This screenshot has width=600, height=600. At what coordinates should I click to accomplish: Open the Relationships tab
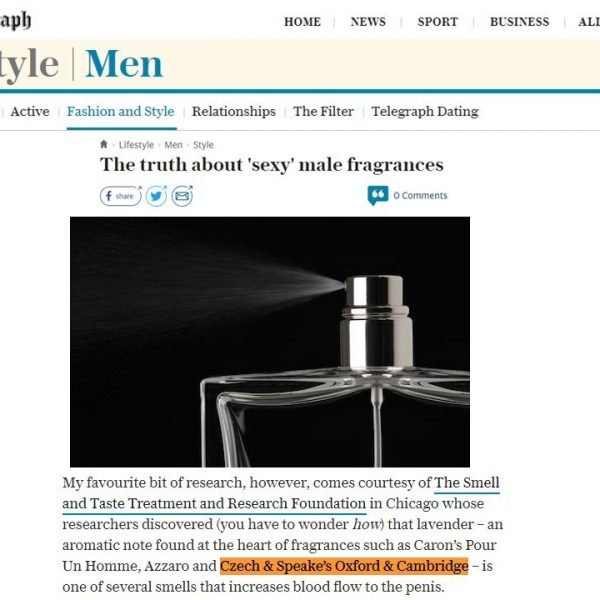coord(234,111)
